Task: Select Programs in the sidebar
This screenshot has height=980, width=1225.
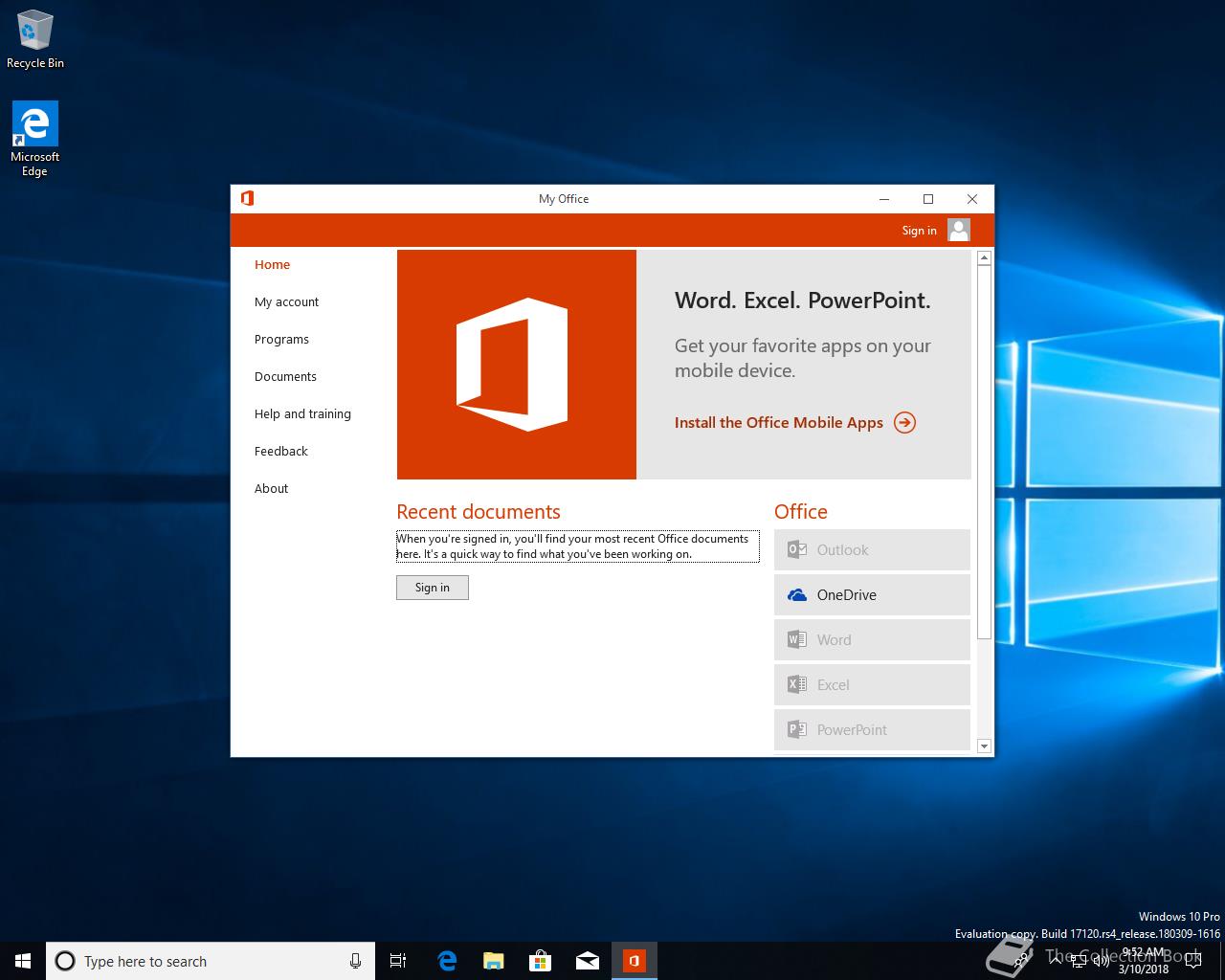Action: point(281,340)
